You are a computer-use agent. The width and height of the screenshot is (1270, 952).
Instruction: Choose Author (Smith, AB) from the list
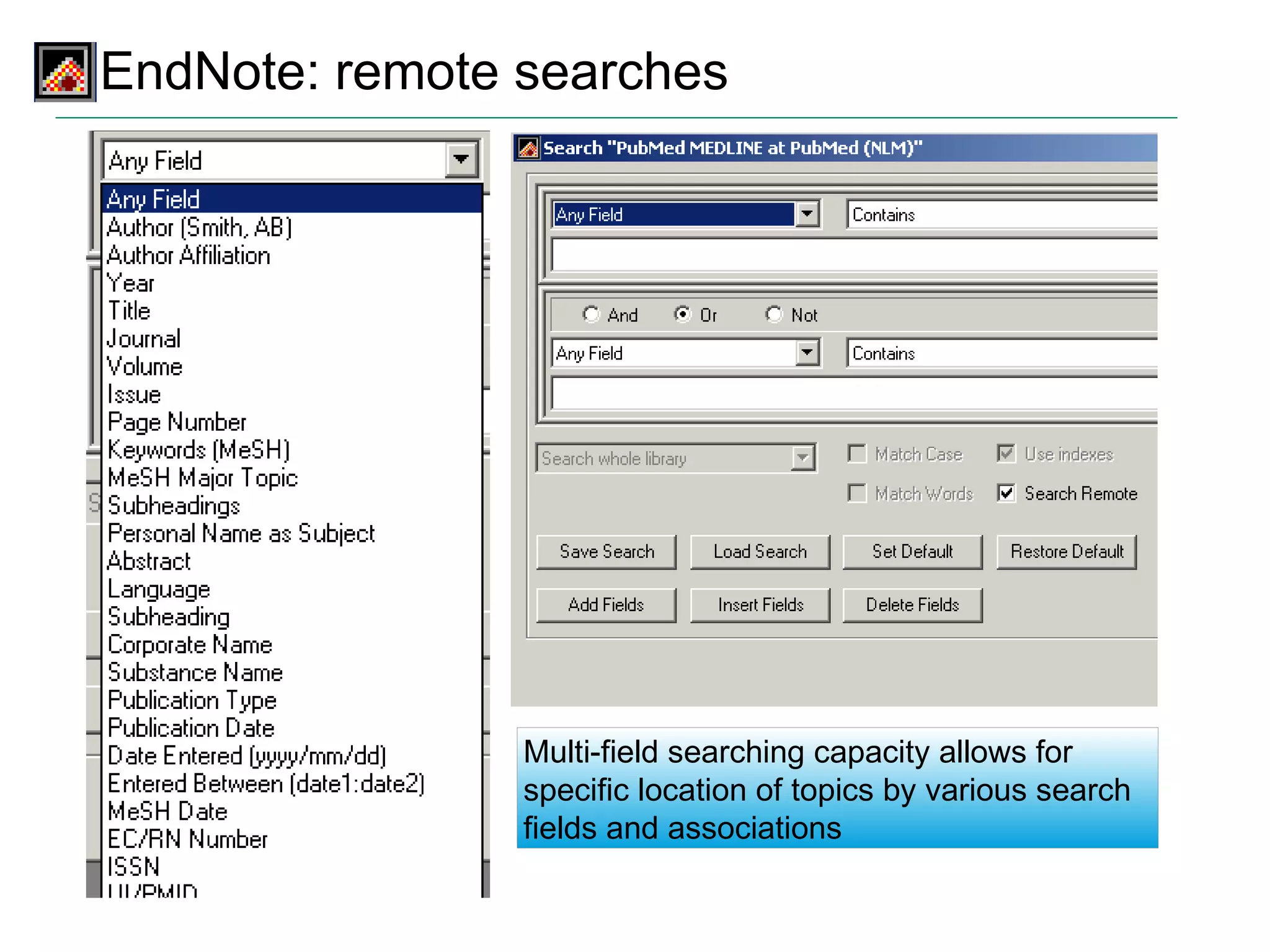pos(291,227)
